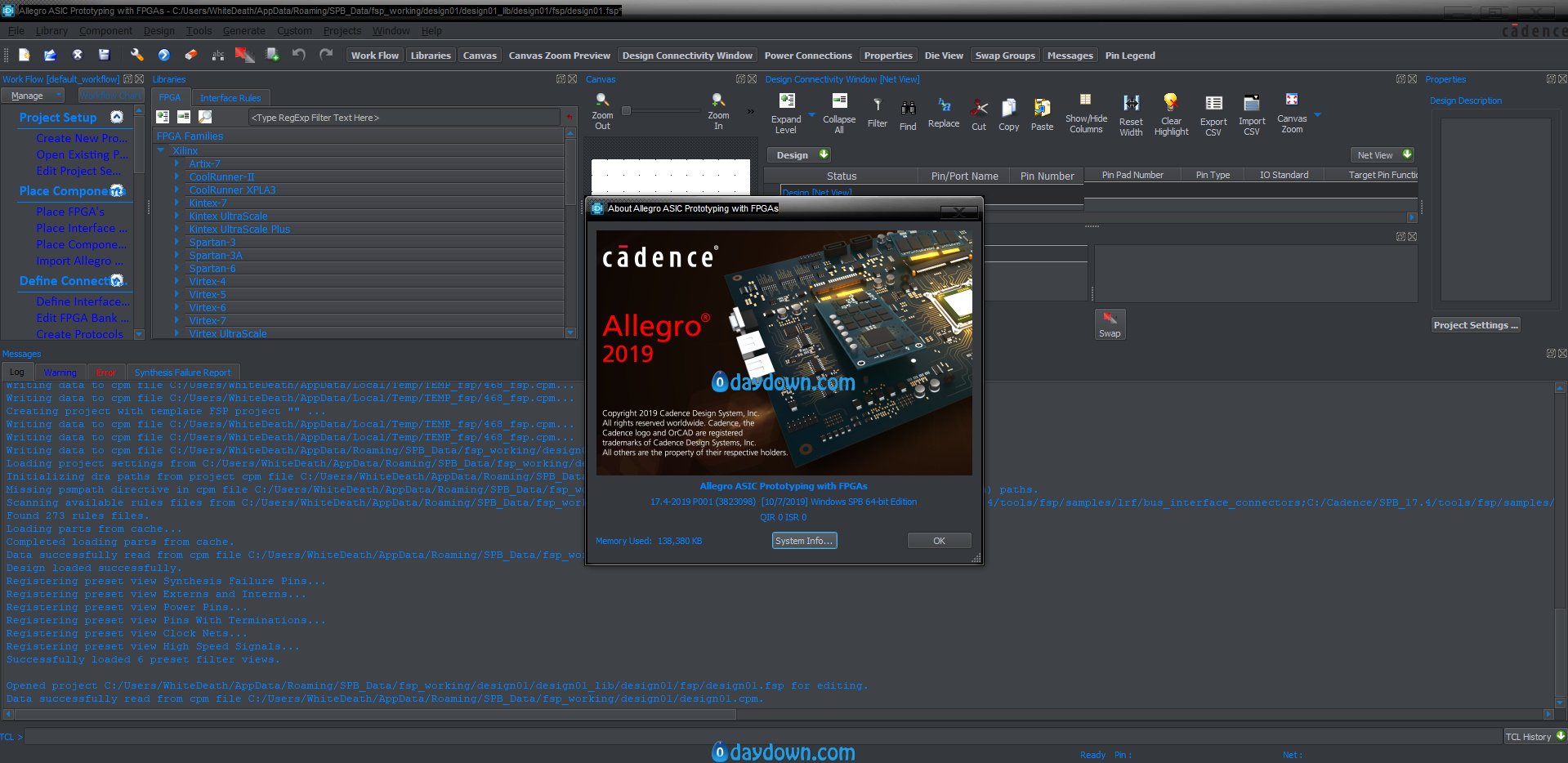Collapse the Project Setup section
Viewport: 1568px width, 763px height.
pos(117,117)
